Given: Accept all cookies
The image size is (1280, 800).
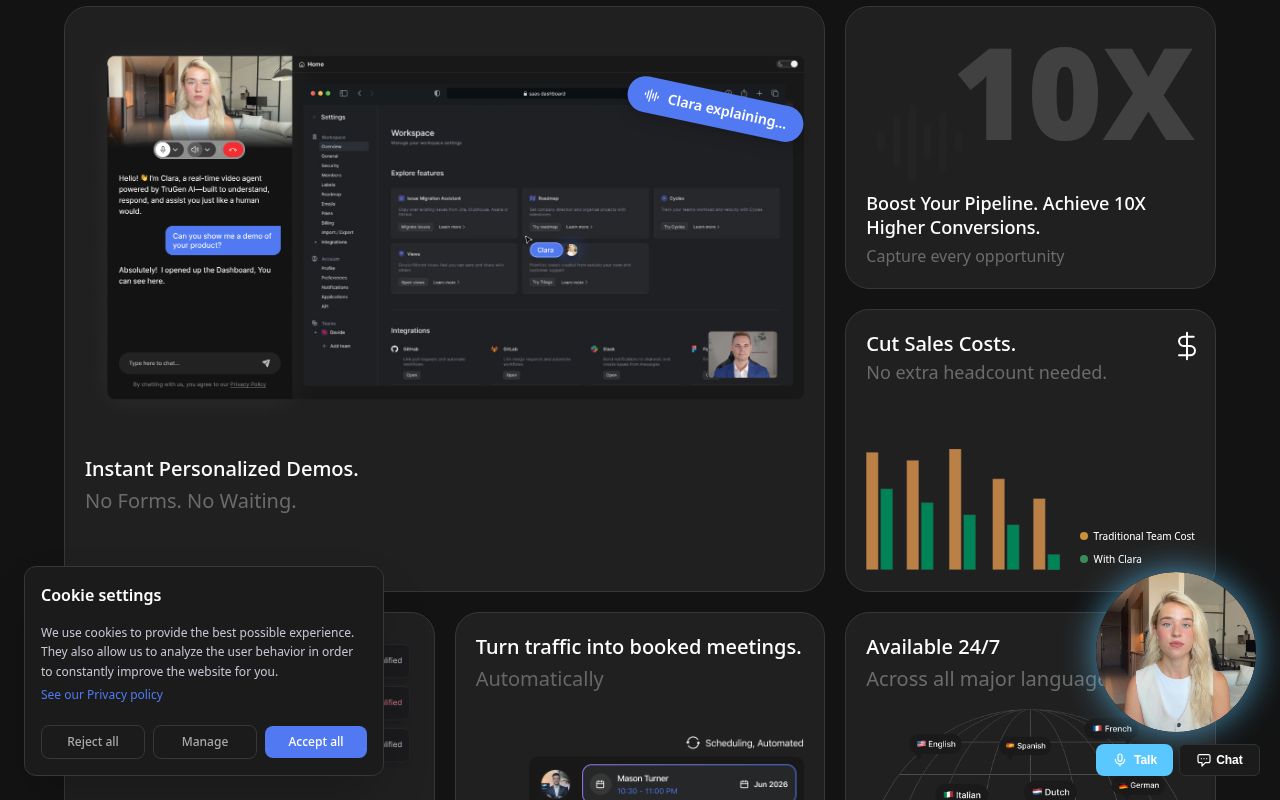Looking at the screenshot, I should 316,742.
